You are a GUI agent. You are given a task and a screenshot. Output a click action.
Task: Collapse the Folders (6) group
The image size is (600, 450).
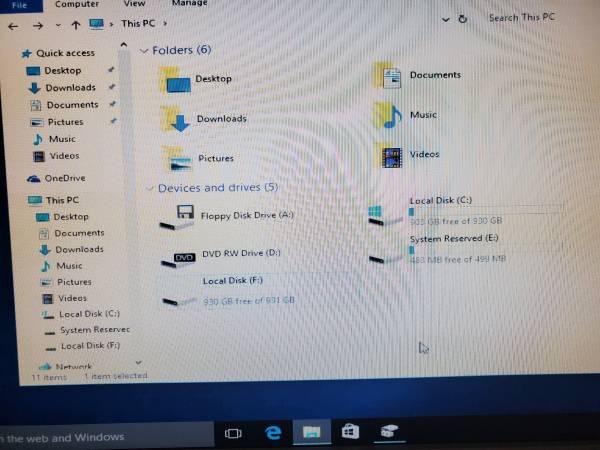pos(145,50)
